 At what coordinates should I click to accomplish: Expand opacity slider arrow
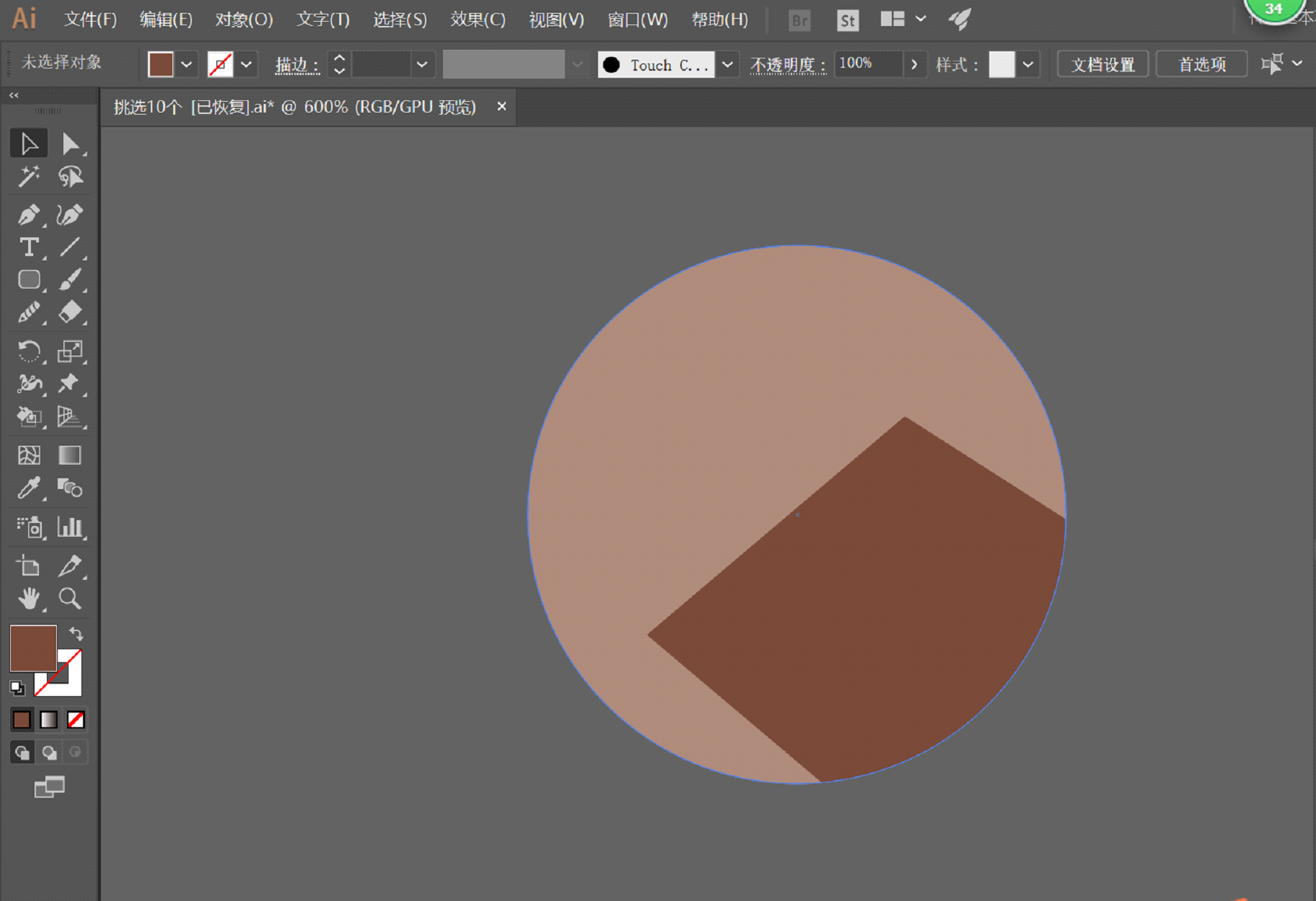pos(915,64)
